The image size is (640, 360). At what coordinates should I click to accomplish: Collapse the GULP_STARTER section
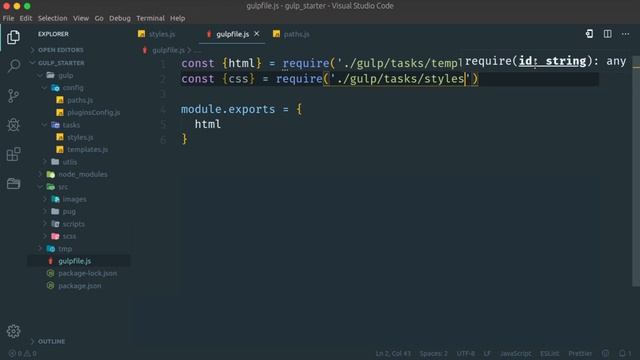coord(61,63)
